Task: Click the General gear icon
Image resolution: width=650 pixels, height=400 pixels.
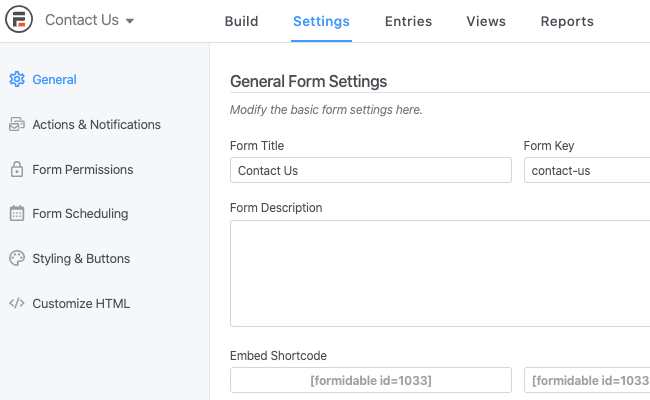Action: click(x=16, y=80)
